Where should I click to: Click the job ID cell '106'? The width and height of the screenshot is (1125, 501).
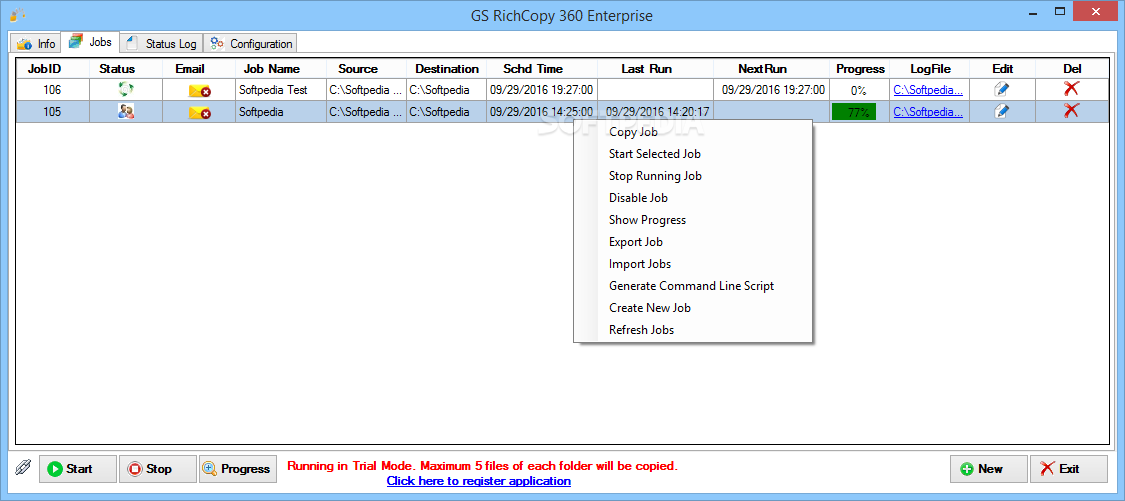[x=52, y=90]
